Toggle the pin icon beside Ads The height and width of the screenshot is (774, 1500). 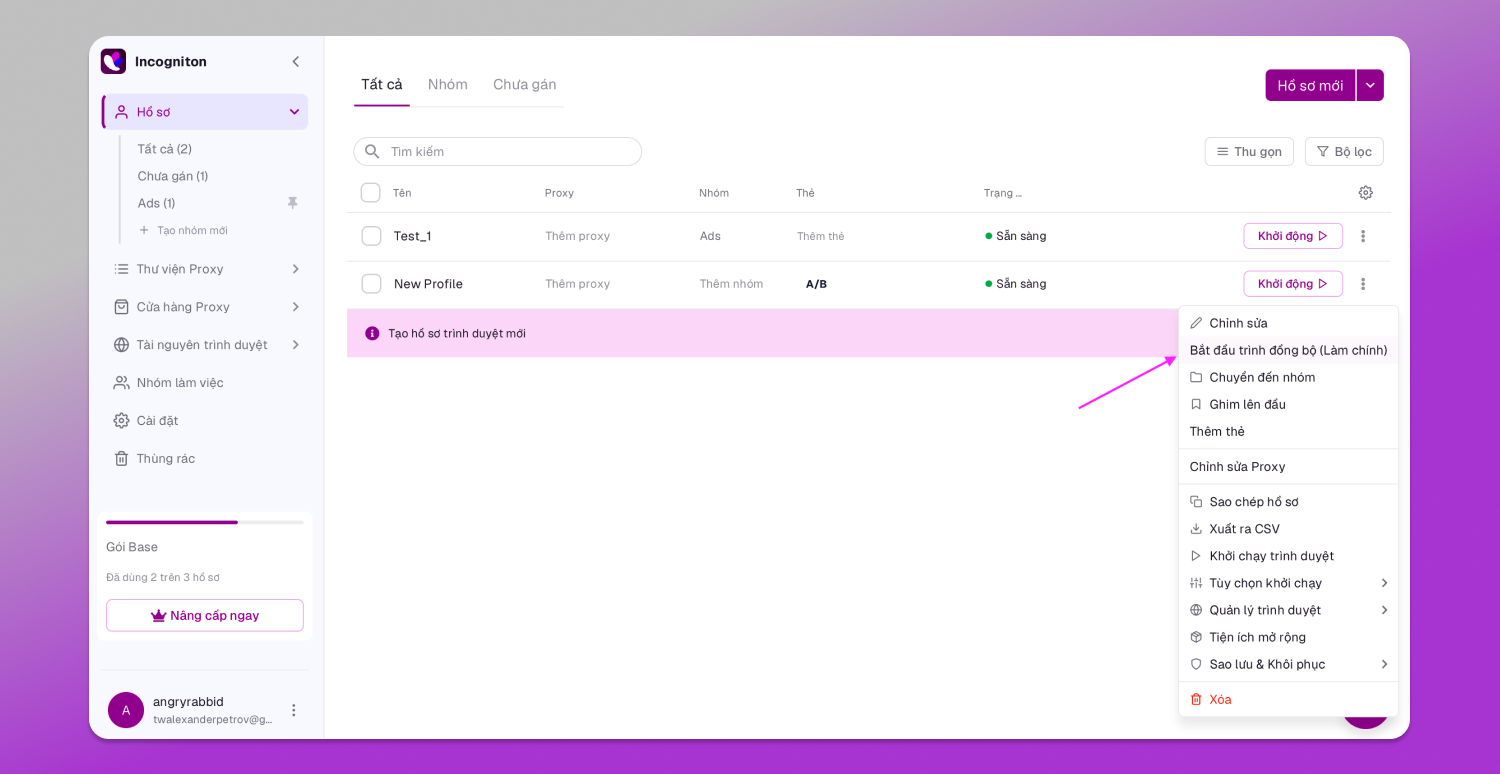tap(293, 203)
